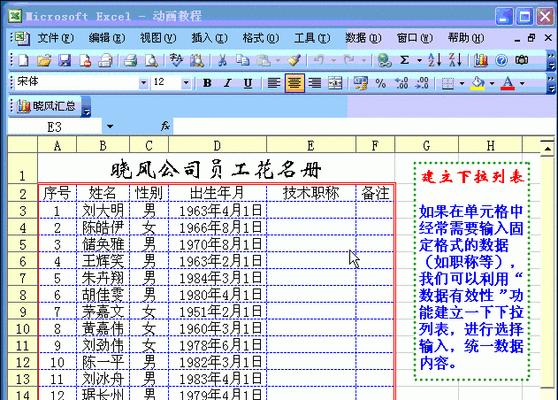The height and width of the screenshot is (400, 558).
Task: Open the 数据 menu
Action: [363, 38]
